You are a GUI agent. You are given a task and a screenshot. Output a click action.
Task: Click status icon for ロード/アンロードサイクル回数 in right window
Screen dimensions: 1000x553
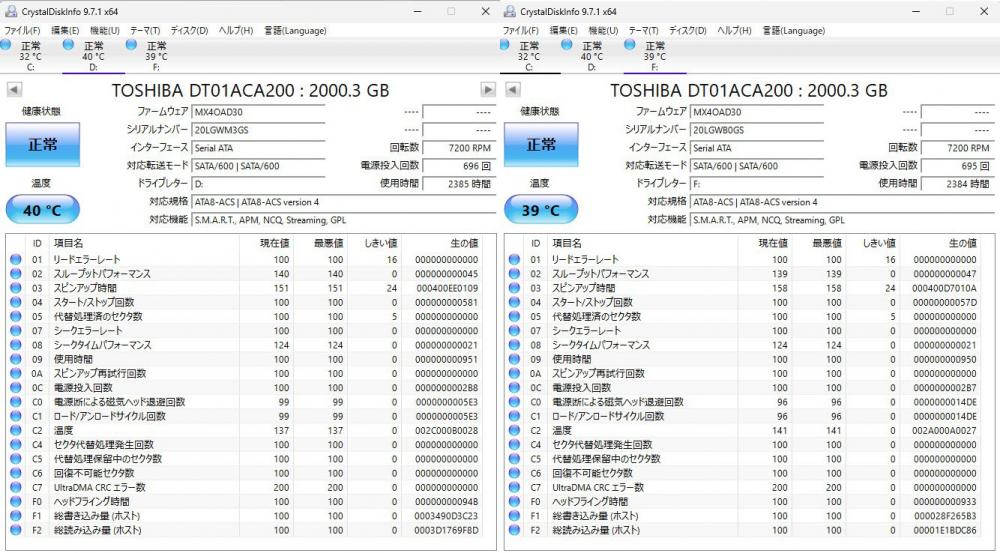[x=514, y=416]
